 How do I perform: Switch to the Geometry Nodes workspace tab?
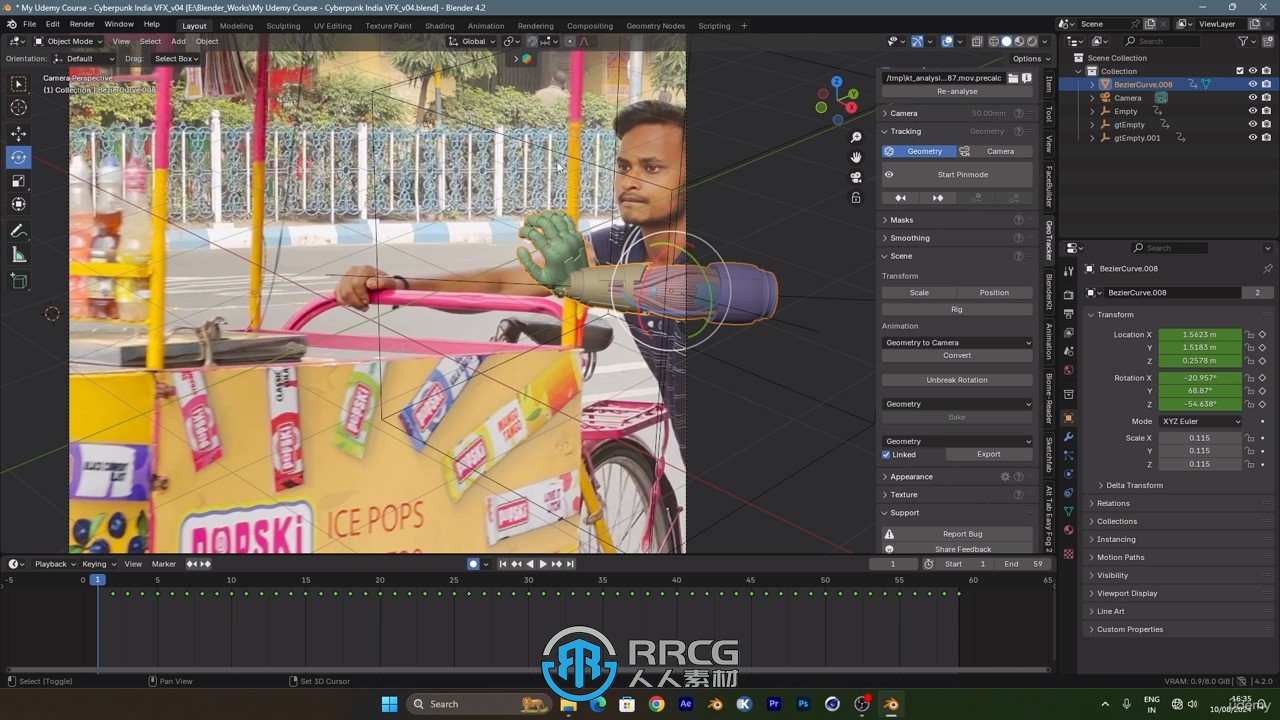(x=655, y=26)
